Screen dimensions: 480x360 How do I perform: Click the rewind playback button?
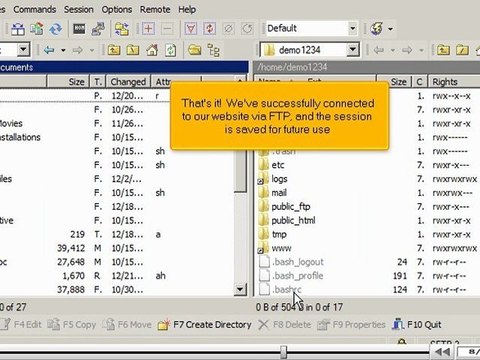(x=443, y=352)
